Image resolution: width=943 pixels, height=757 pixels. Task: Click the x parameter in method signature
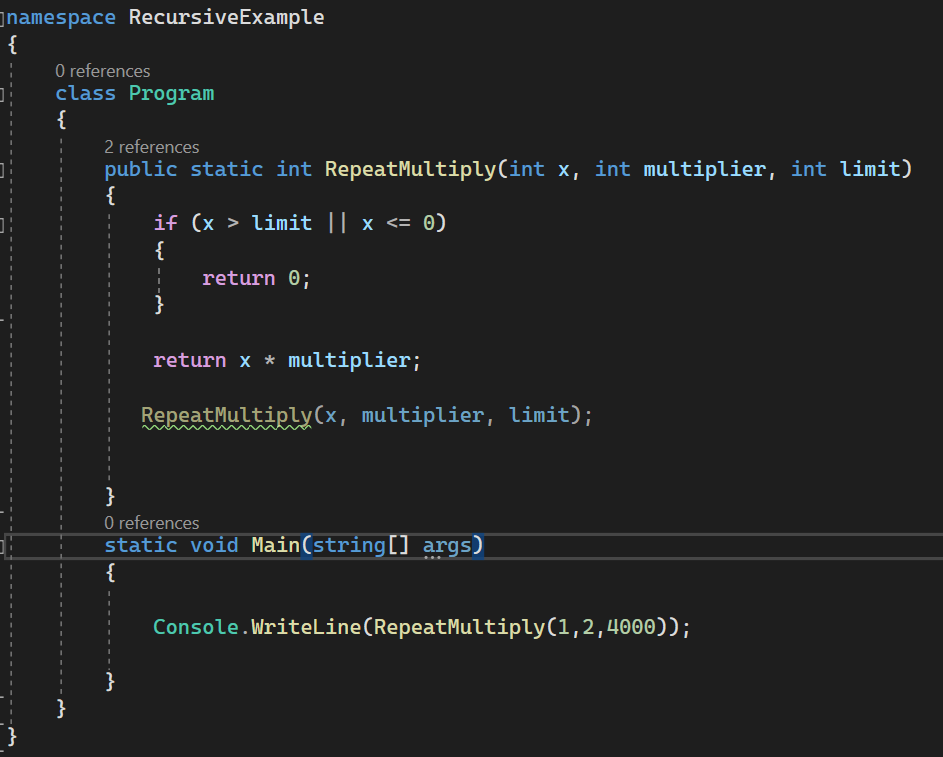tap(563, 170)
